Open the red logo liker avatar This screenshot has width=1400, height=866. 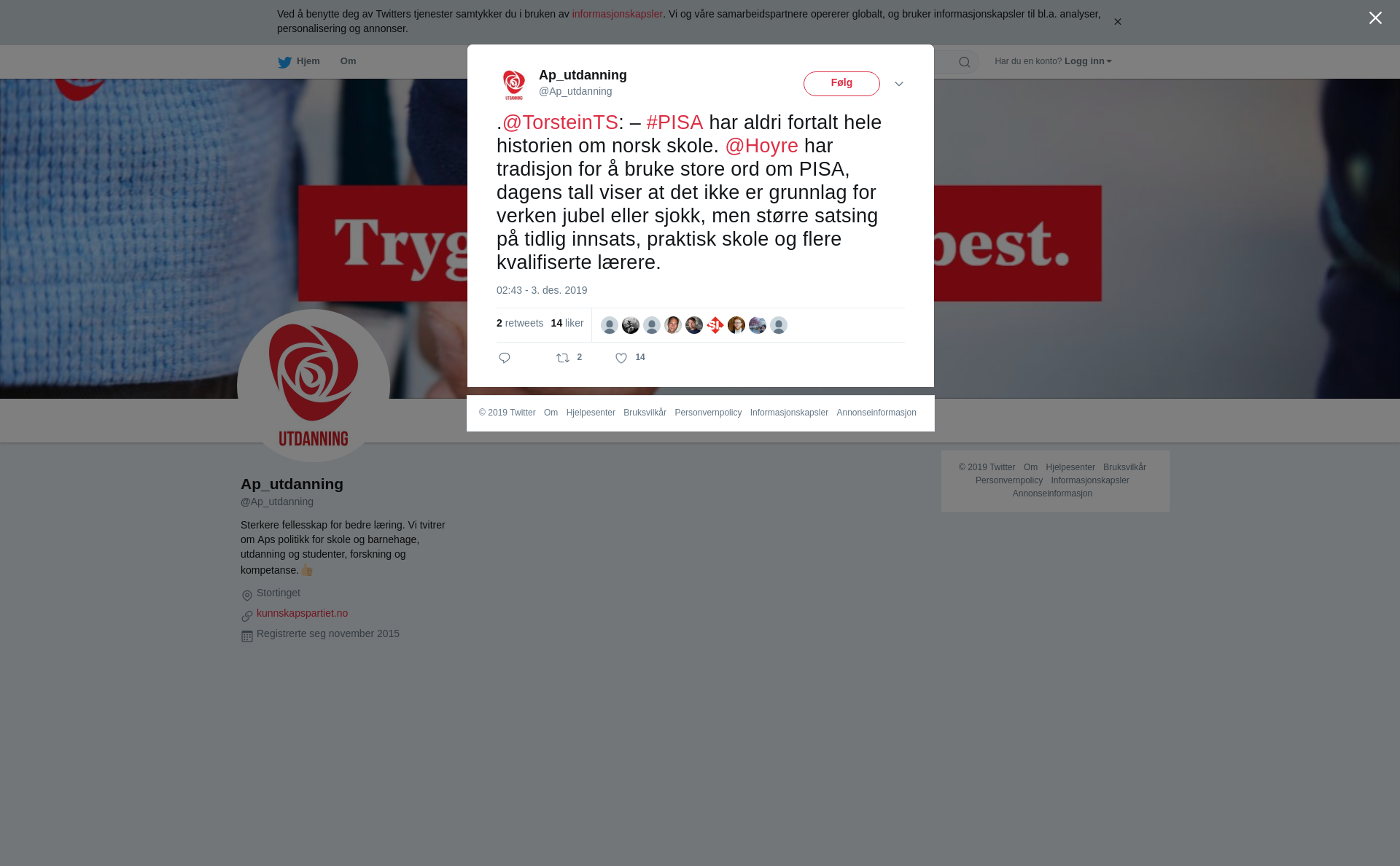coord(715,325)
